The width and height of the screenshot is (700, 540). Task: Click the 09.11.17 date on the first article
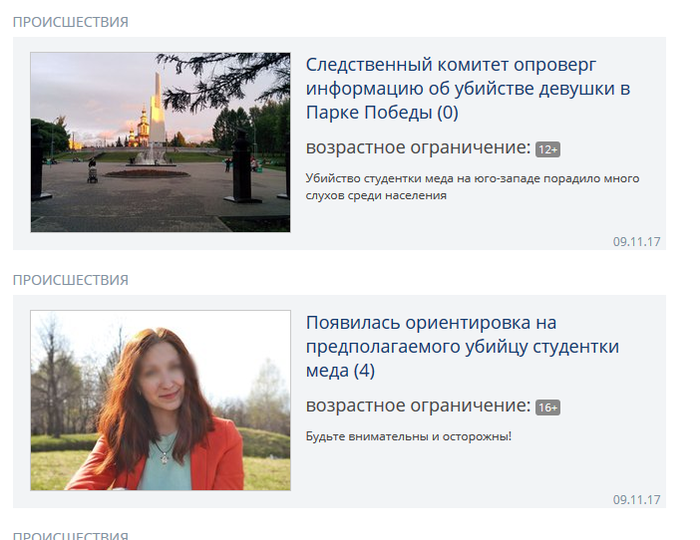coord(637,242)
